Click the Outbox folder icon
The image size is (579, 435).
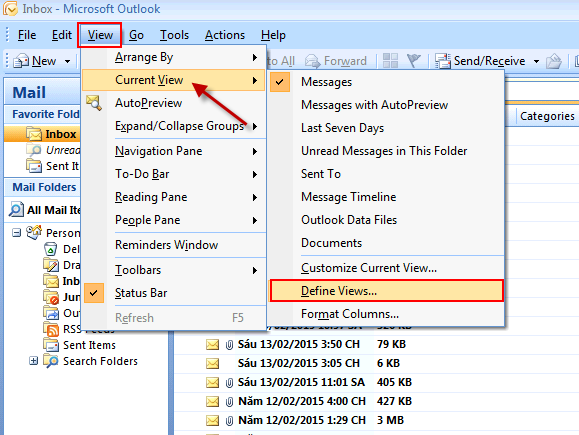pos(51,313)
